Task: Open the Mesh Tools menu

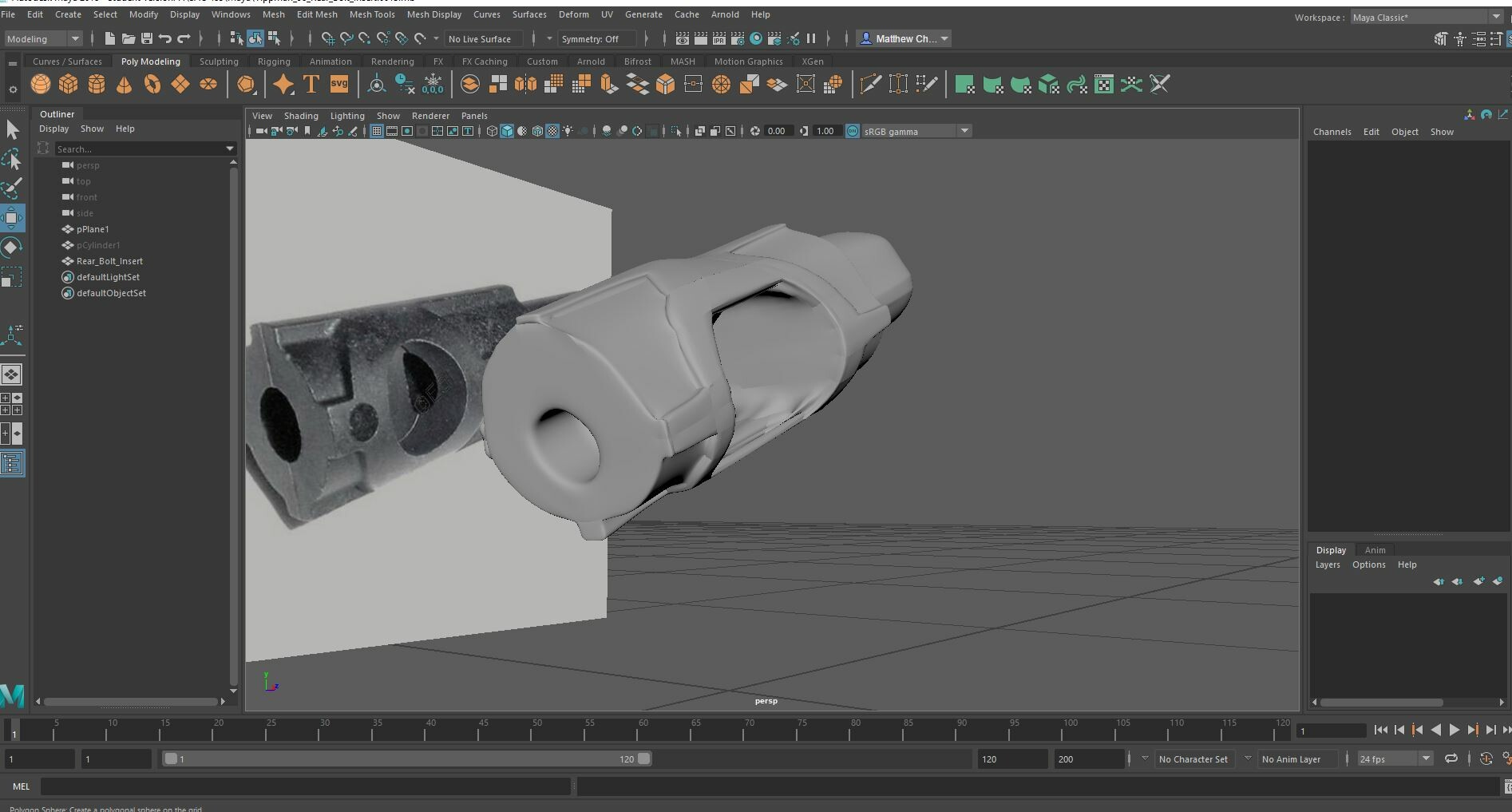Action: (x=371, y=14)
